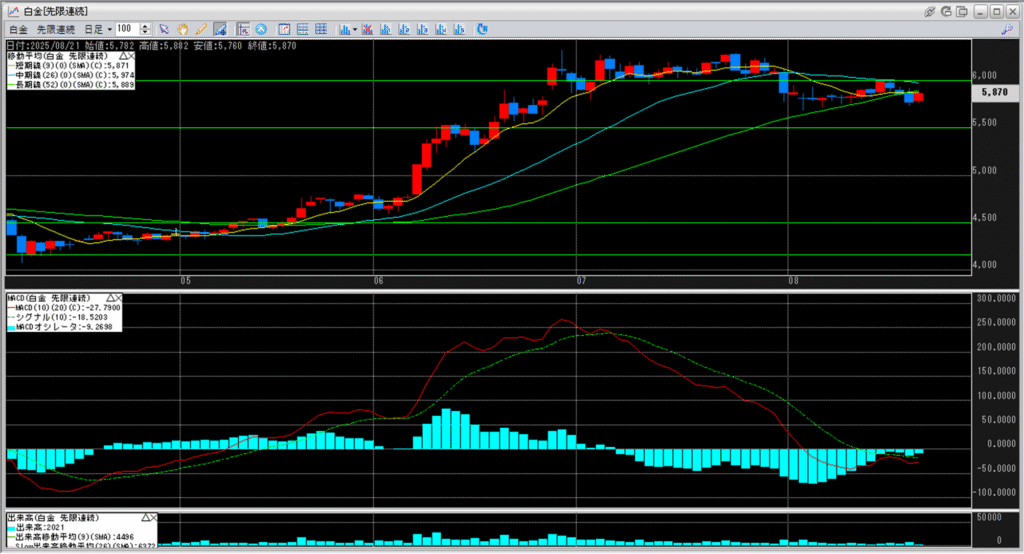Activate the hand pan tool
Screen dimensions: 1024x554
(x=182, y=30)
